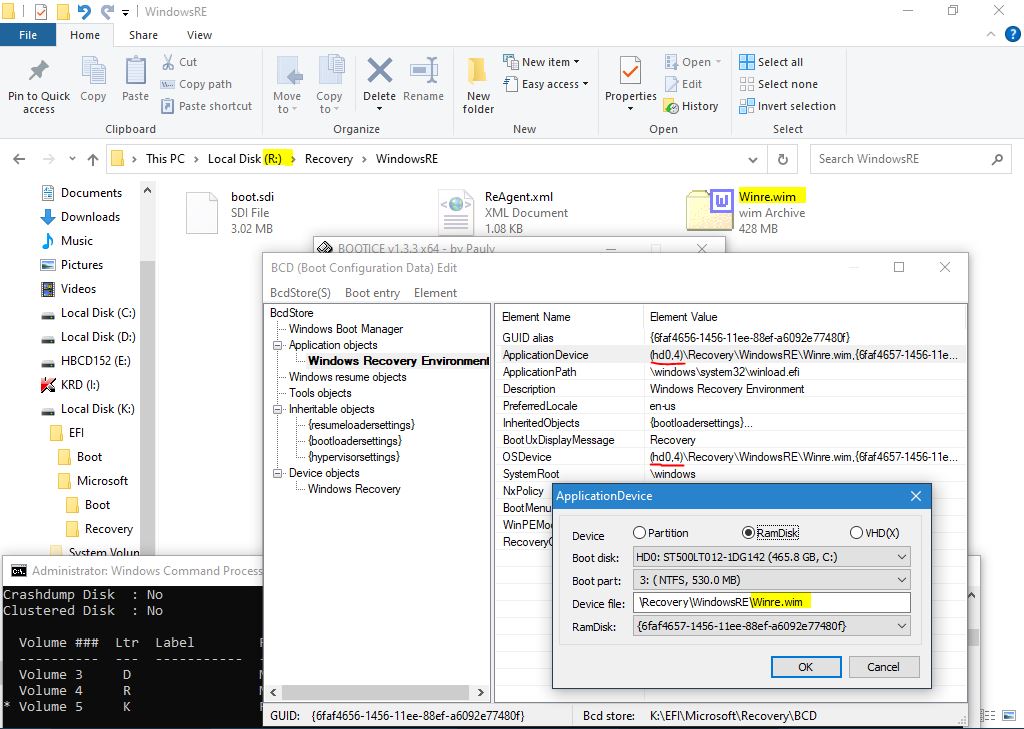Switch to the View ribbon tab

point(199,35)
